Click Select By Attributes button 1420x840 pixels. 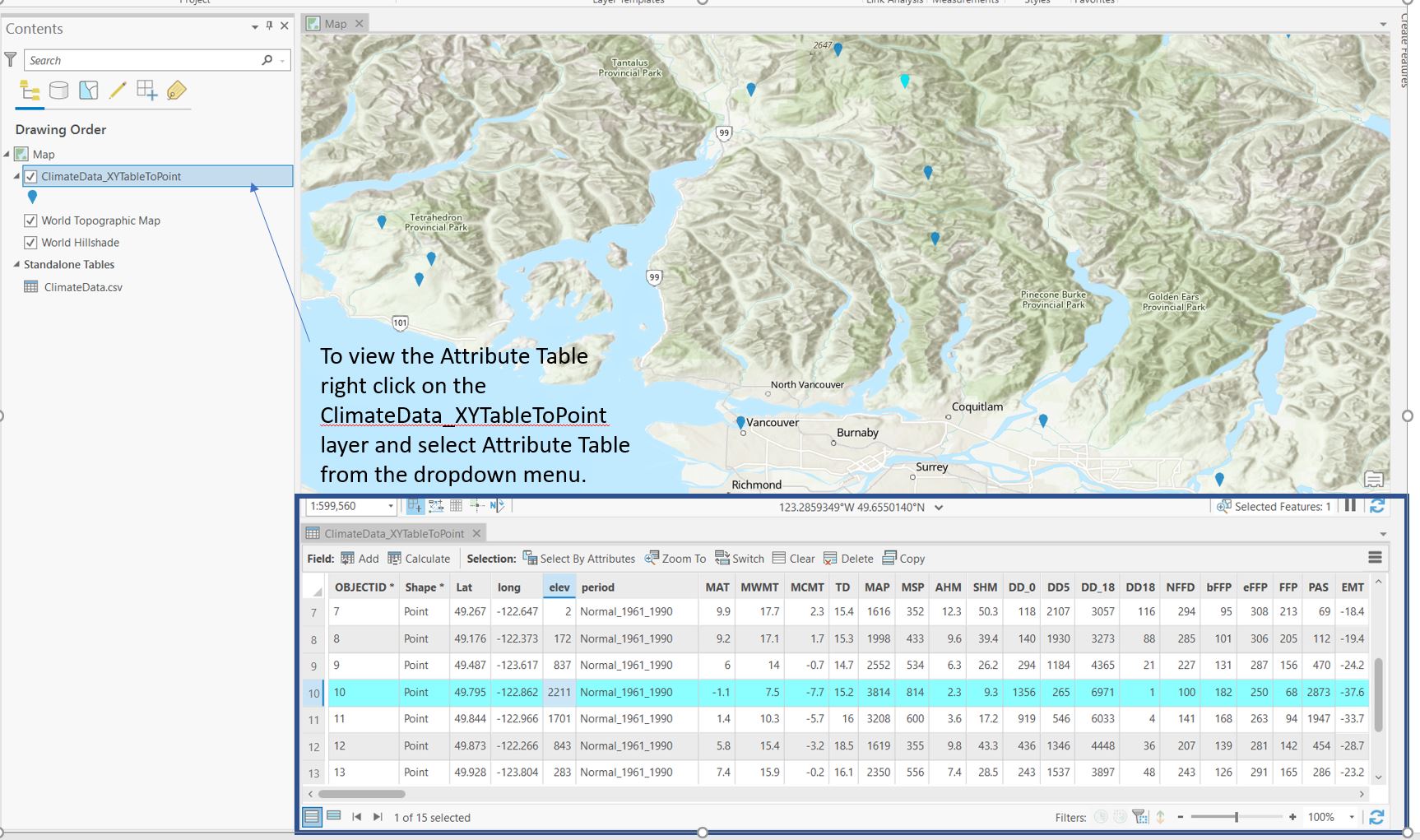pos(578,559)
